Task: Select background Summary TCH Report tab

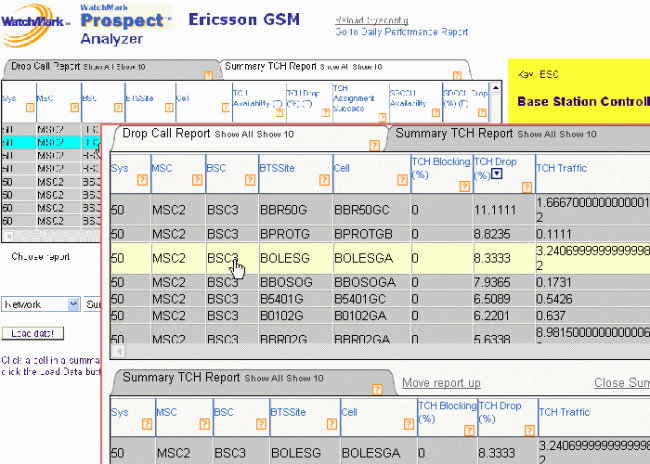Action: pos(268,67)
